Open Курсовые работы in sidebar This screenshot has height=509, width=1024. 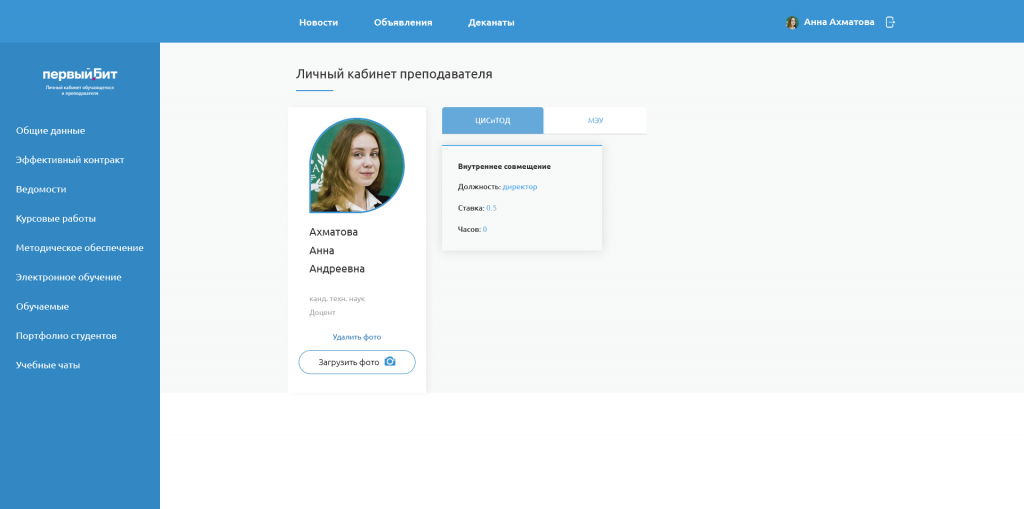56,219
